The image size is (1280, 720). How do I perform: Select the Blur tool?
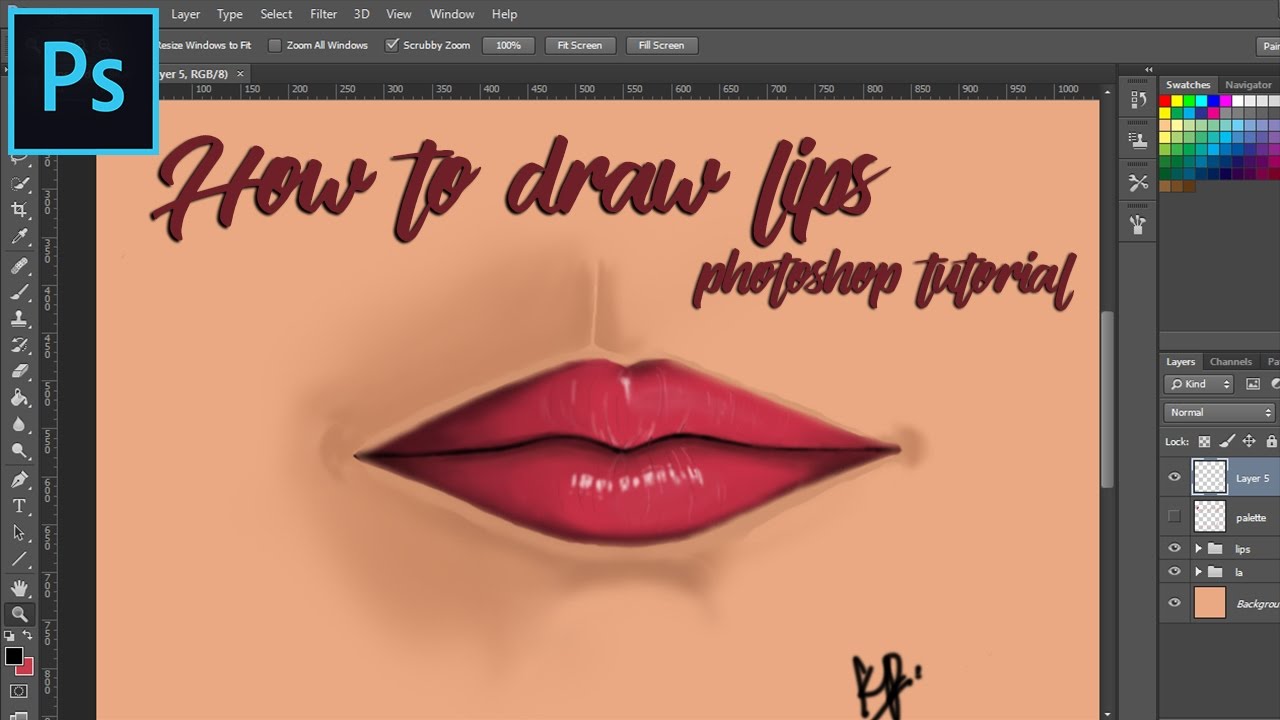click(x=19, y=424)
